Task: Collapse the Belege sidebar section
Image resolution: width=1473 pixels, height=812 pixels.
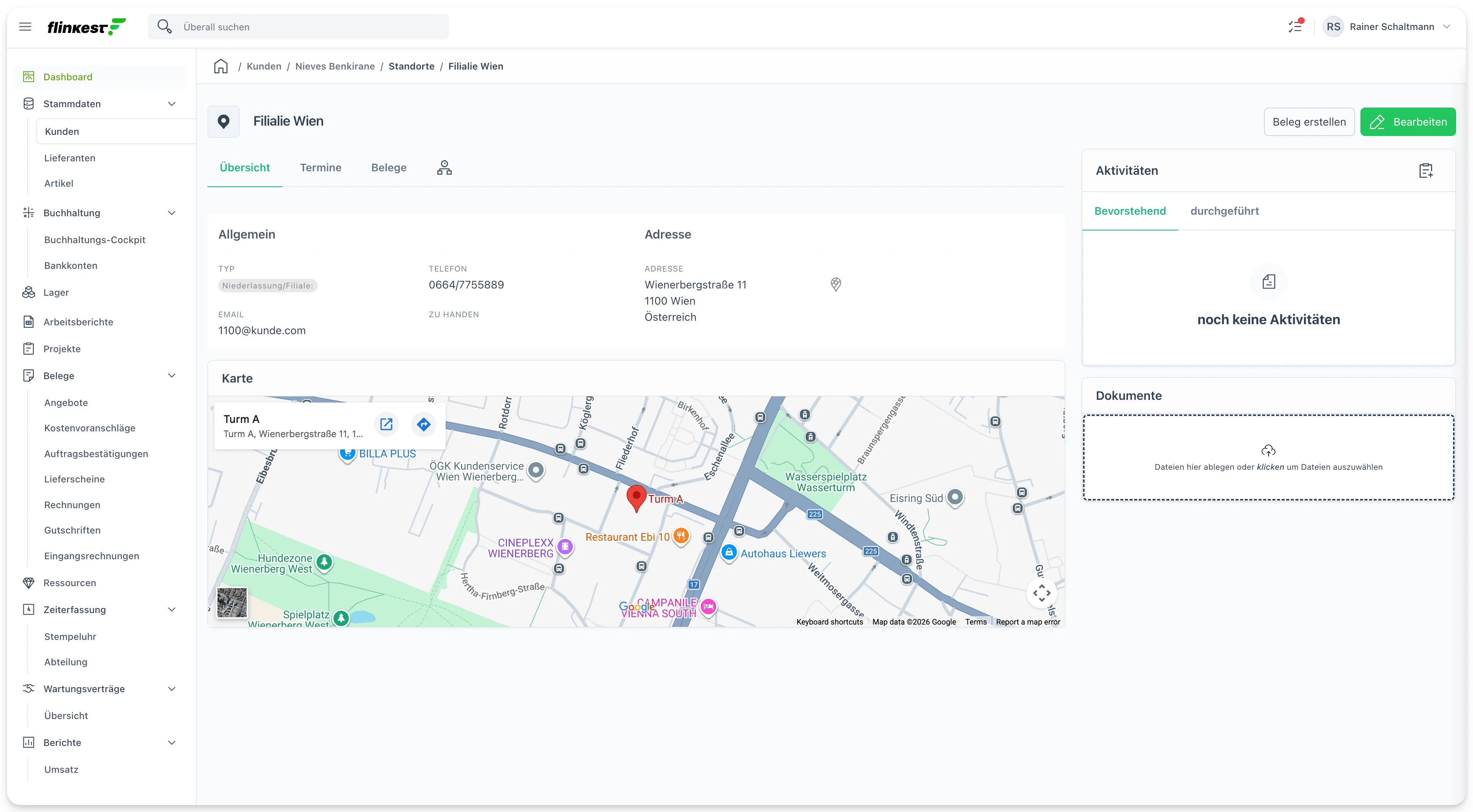Action: coord(172,375)
